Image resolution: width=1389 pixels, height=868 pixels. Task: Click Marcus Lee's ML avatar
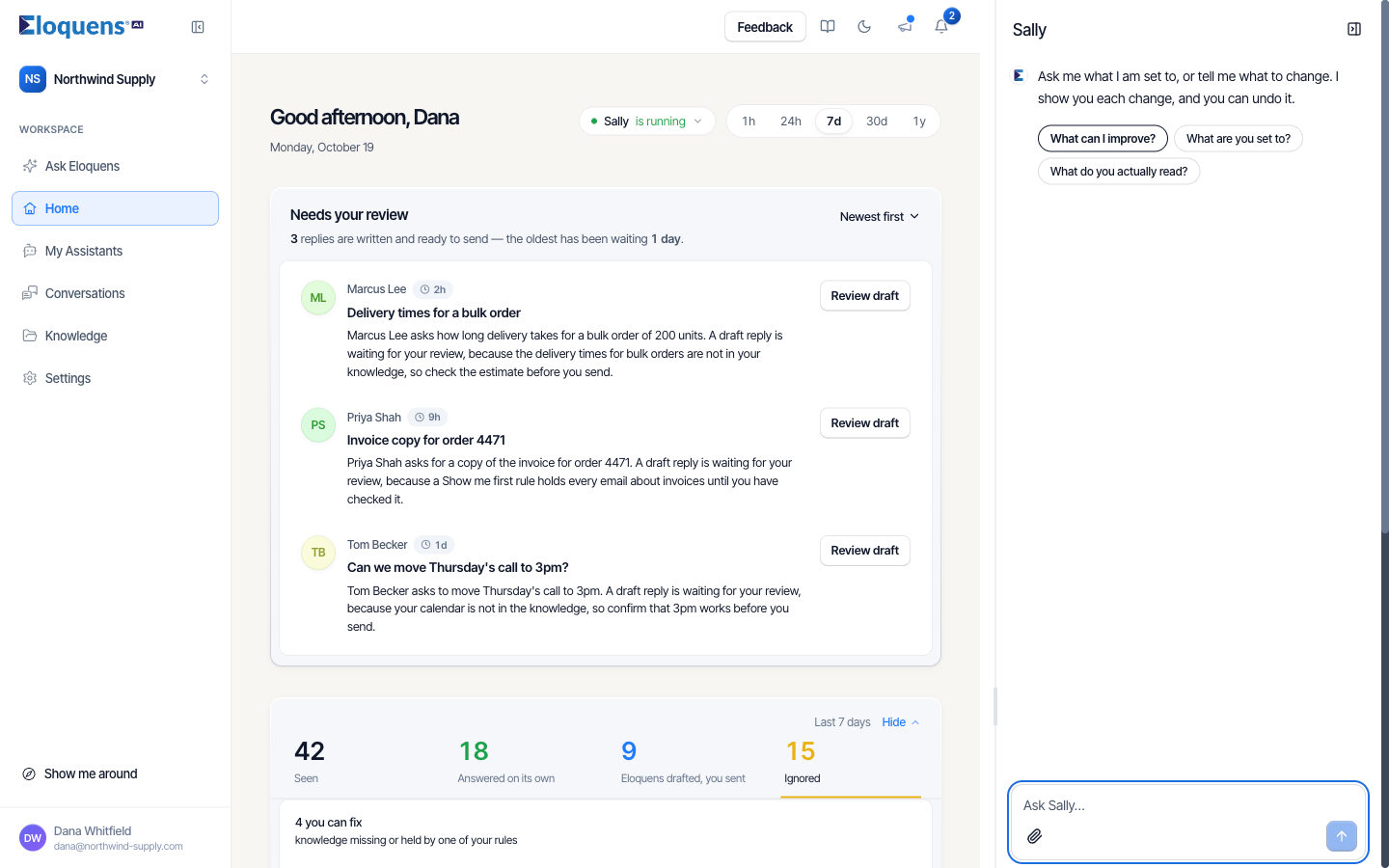[x=318, y=298]
